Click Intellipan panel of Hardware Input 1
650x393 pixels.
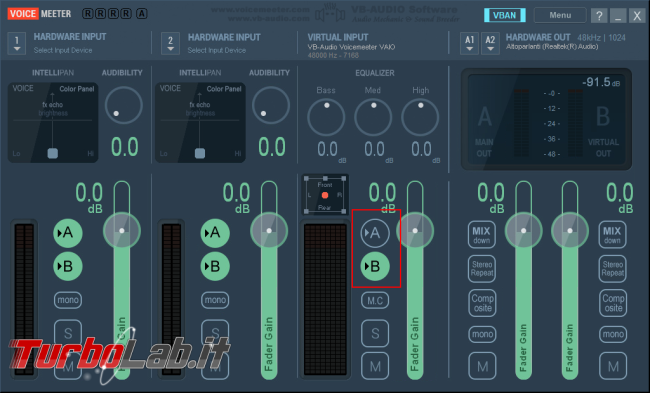point(53,122)
